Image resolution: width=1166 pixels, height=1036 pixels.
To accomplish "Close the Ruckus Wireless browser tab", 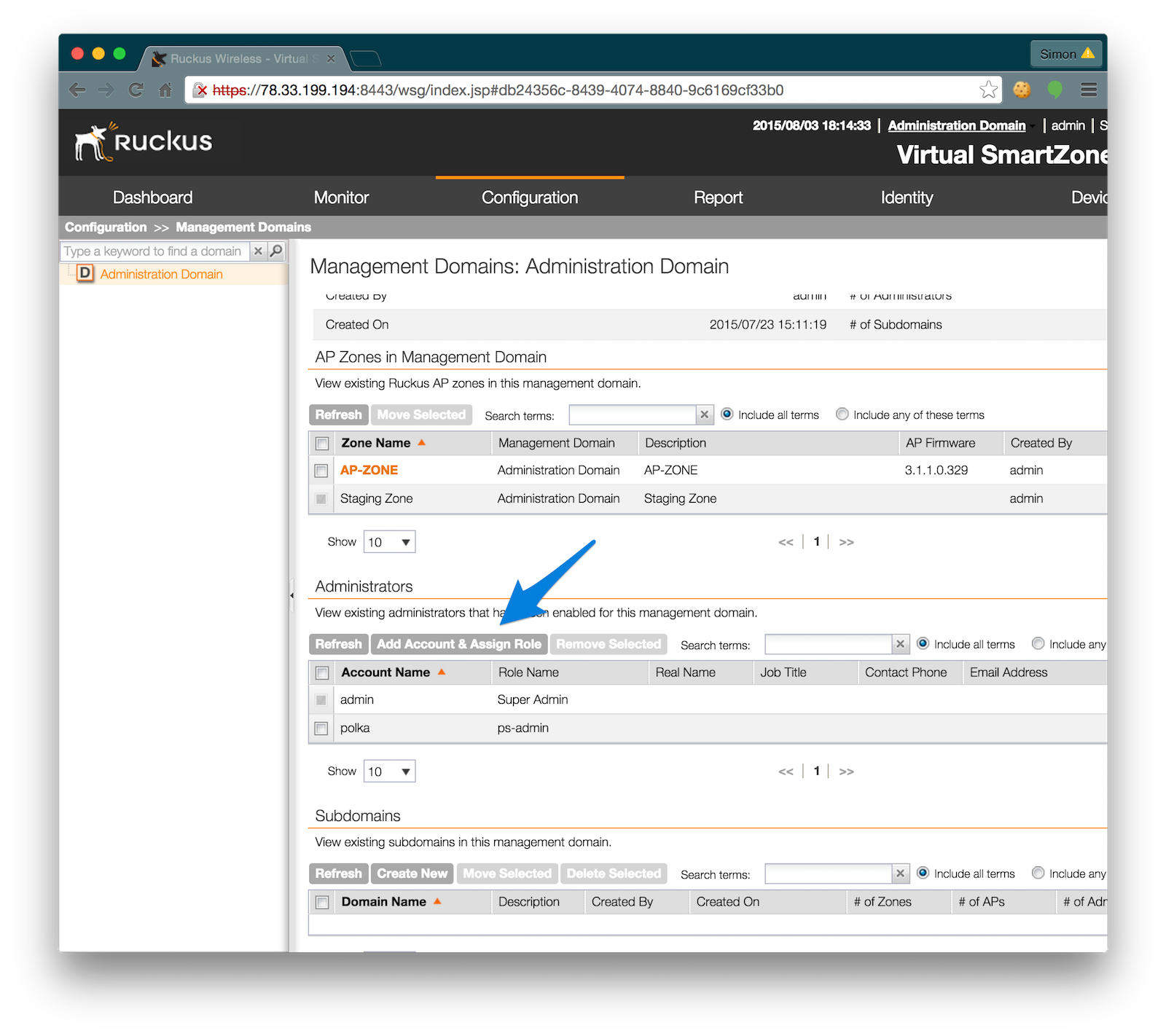I will [331, 58].
